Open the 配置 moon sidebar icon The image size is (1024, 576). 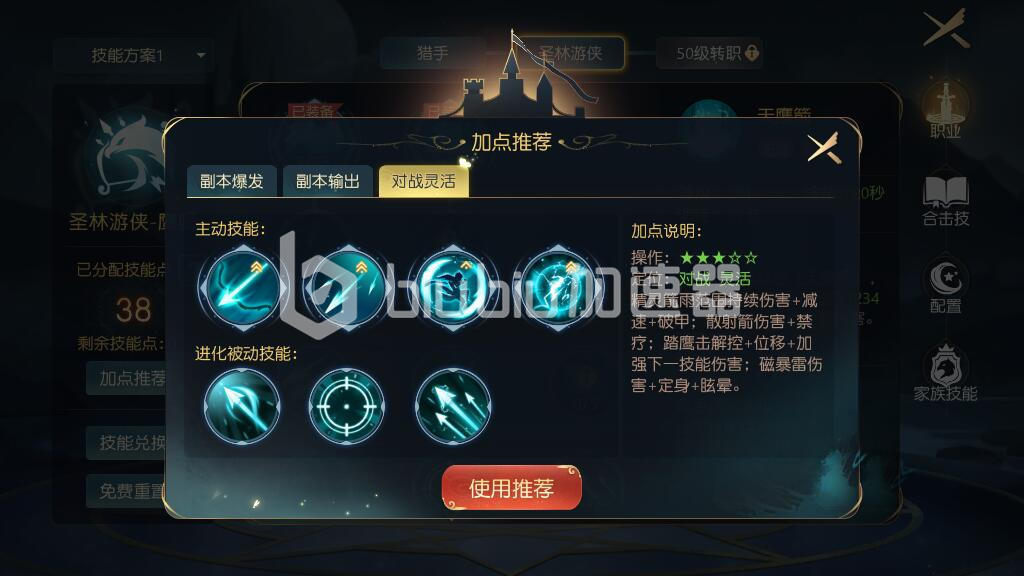click(x=946, y=286)
